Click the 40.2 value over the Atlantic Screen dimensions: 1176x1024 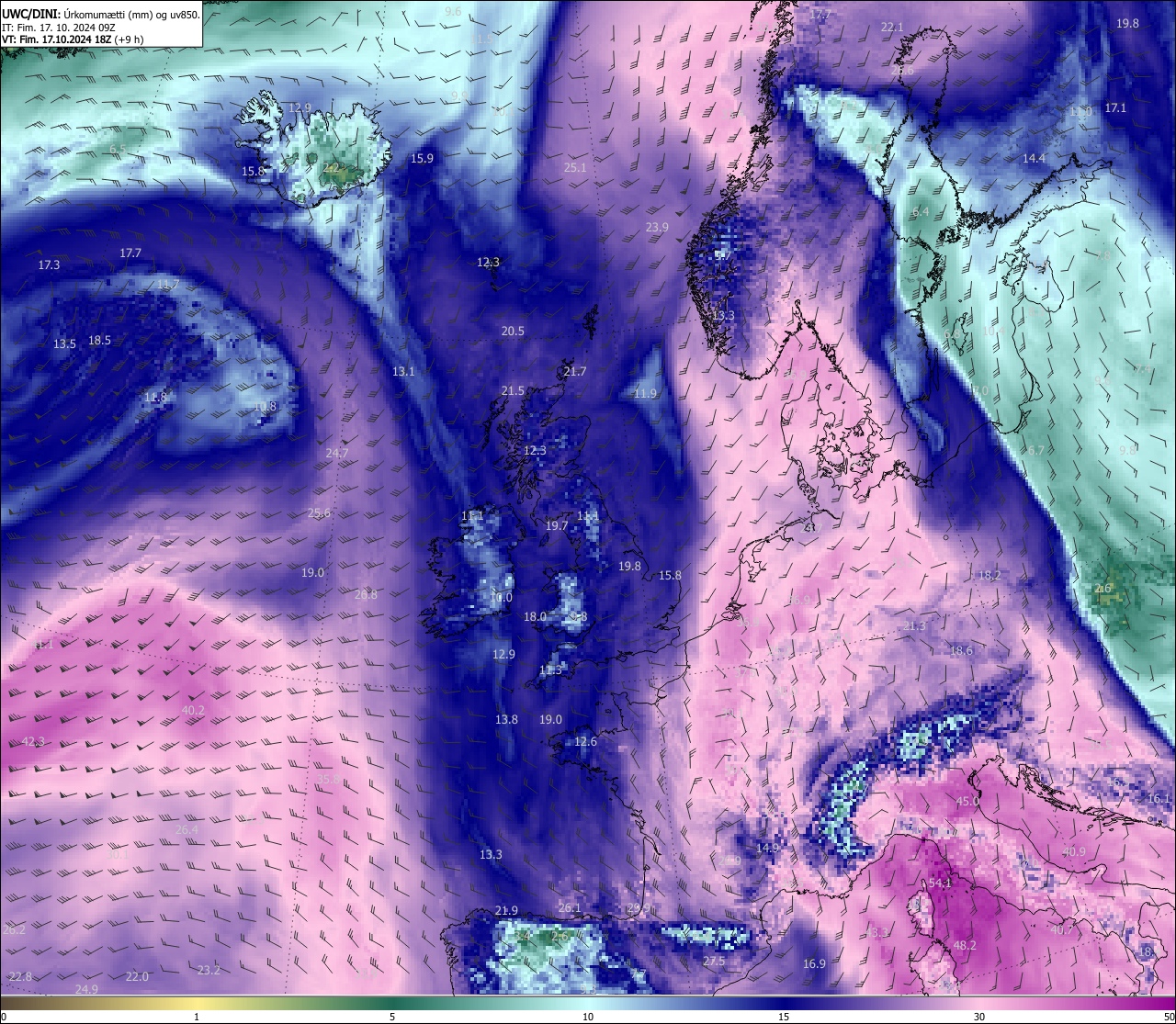coord(193,710)
